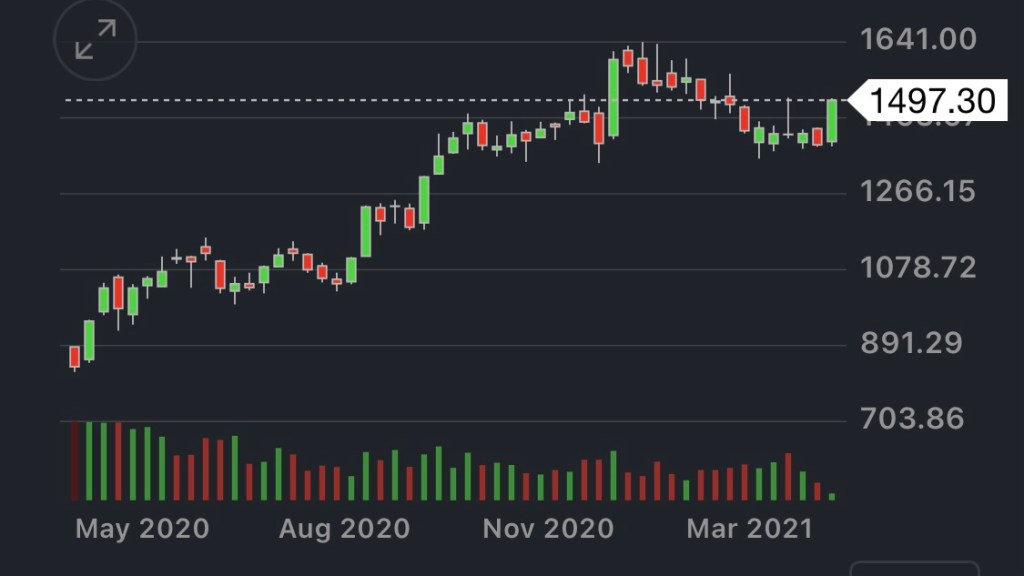The height and width of the screenshot is (576, 1024).
Task: Click the last small green volume bar
Action: pos(832,495)
